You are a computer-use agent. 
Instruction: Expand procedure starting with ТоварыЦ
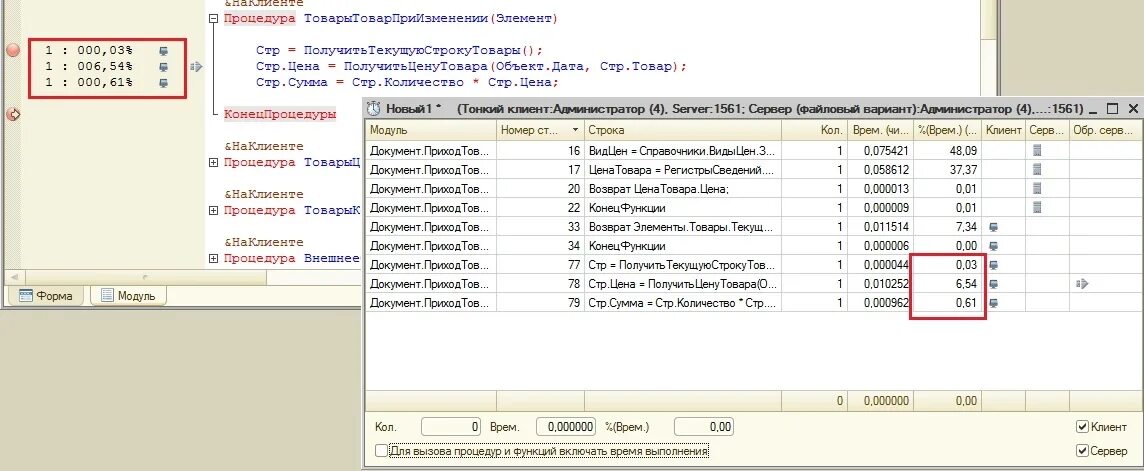213,162
